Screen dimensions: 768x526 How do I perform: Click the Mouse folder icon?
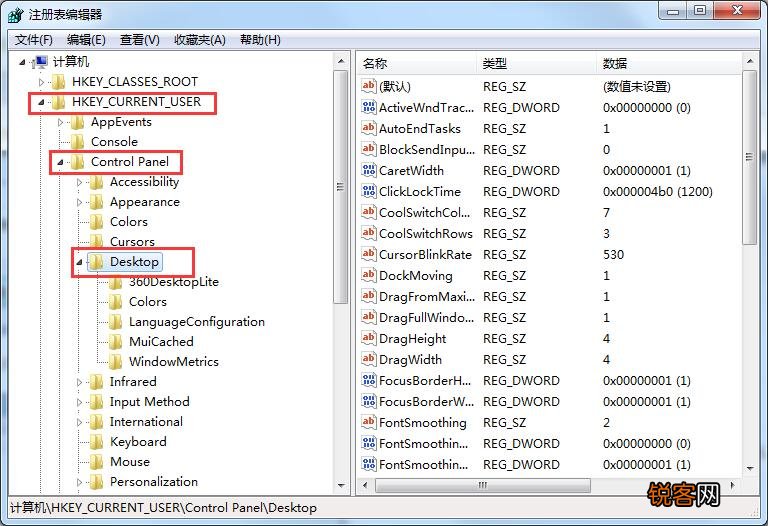[96, 462]
